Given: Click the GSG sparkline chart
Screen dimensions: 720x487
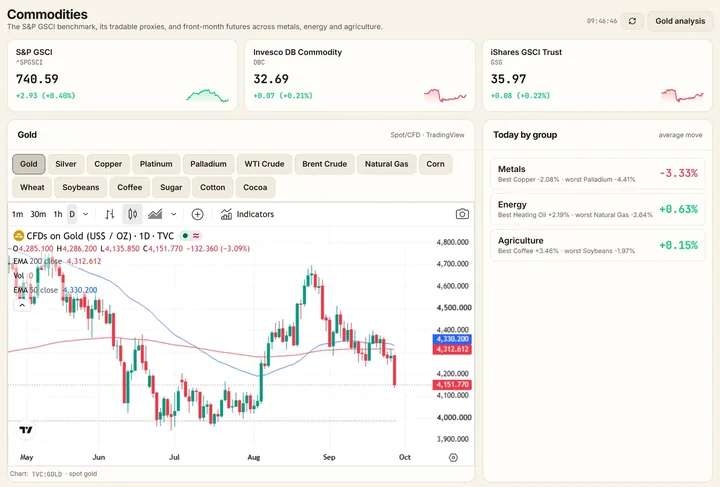Looking at the screenshot, I should tap(682, 95).
